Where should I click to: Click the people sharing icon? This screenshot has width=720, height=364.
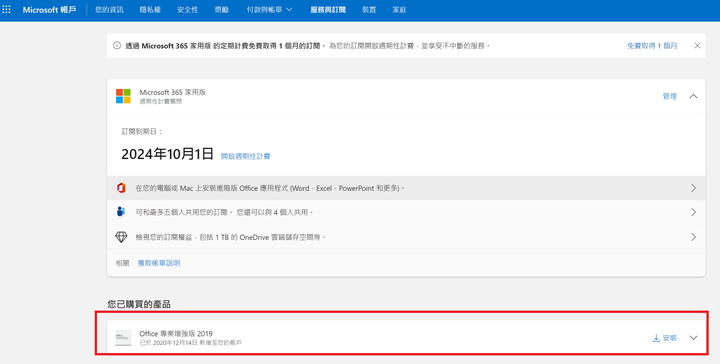pyautogui.click(x=121, y=212)
